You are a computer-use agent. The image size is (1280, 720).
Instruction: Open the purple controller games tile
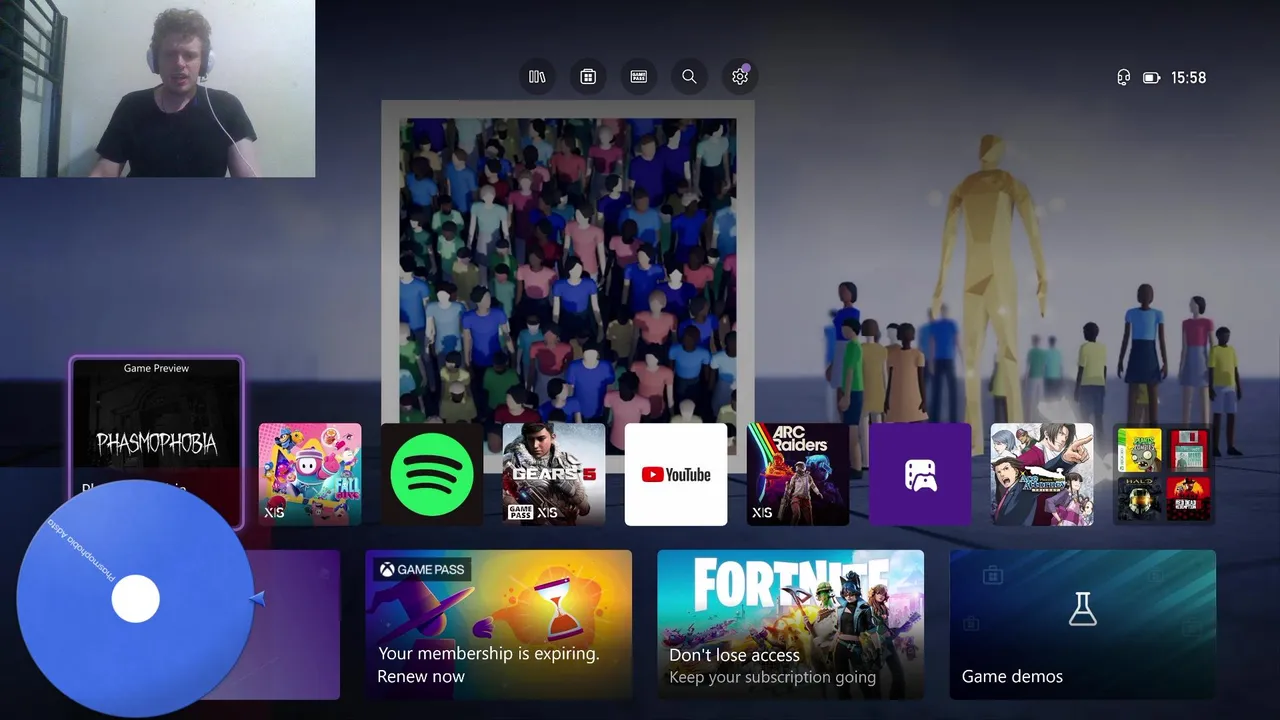(x=920, y=474)
